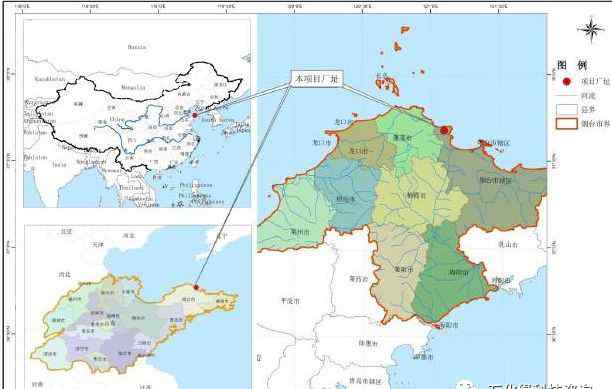612x389 pixels.
Task: Select the 即墨市 region label
Action: point(368,344)
